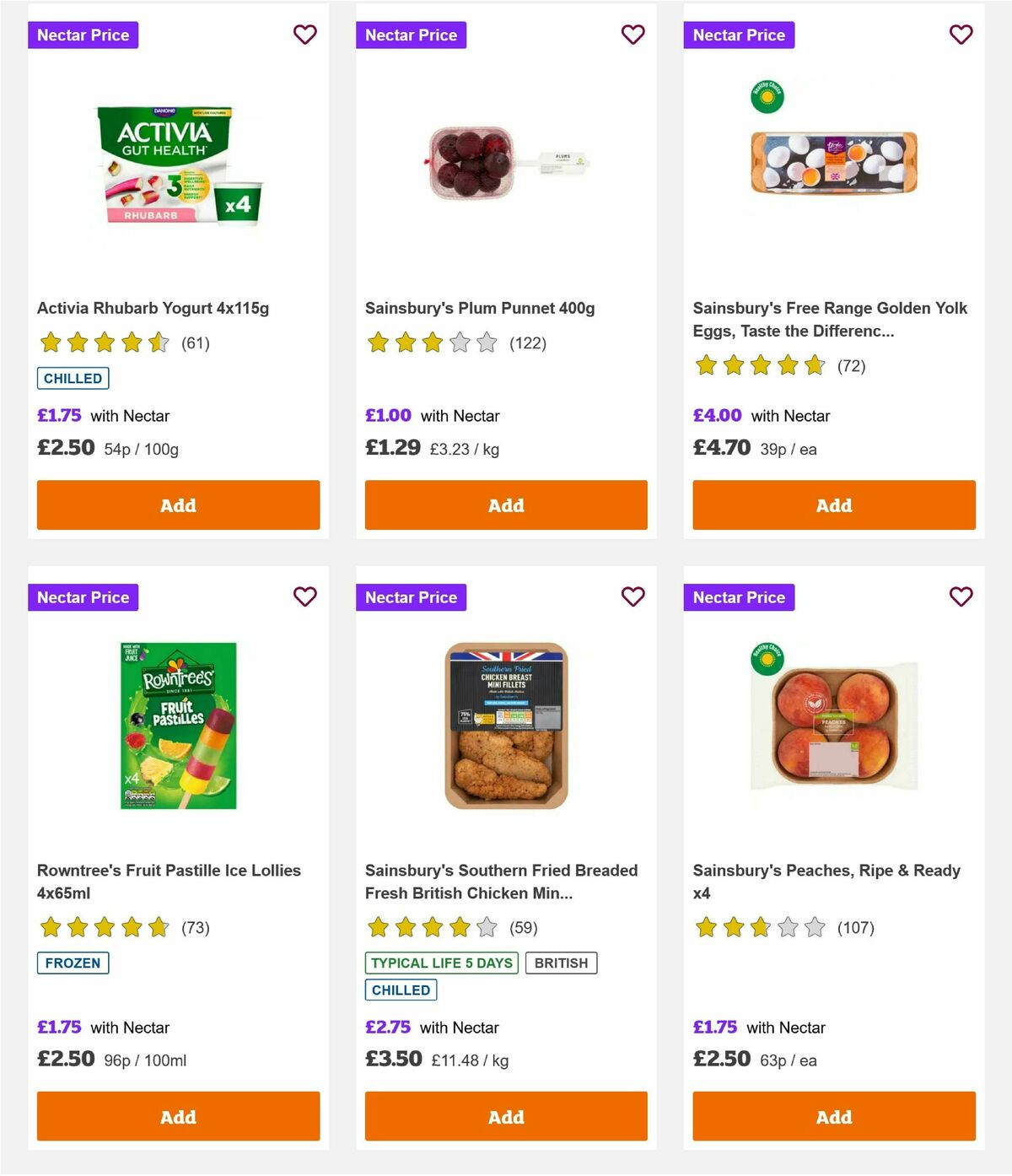The width and height of the screenshot is (1012, 1176).
Task: Favourite the Peaches Ripe & Ready product
Action: 961,596
